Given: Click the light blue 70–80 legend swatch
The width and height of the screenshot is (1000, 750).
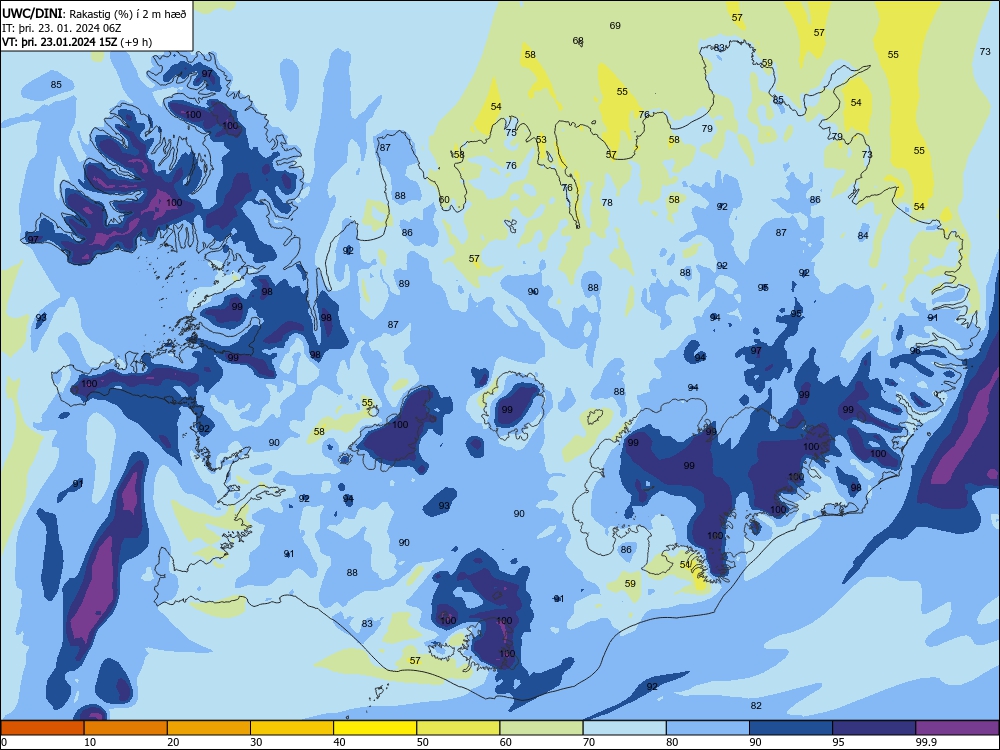Looking at the screenshot, I should [x=624, y=728].
